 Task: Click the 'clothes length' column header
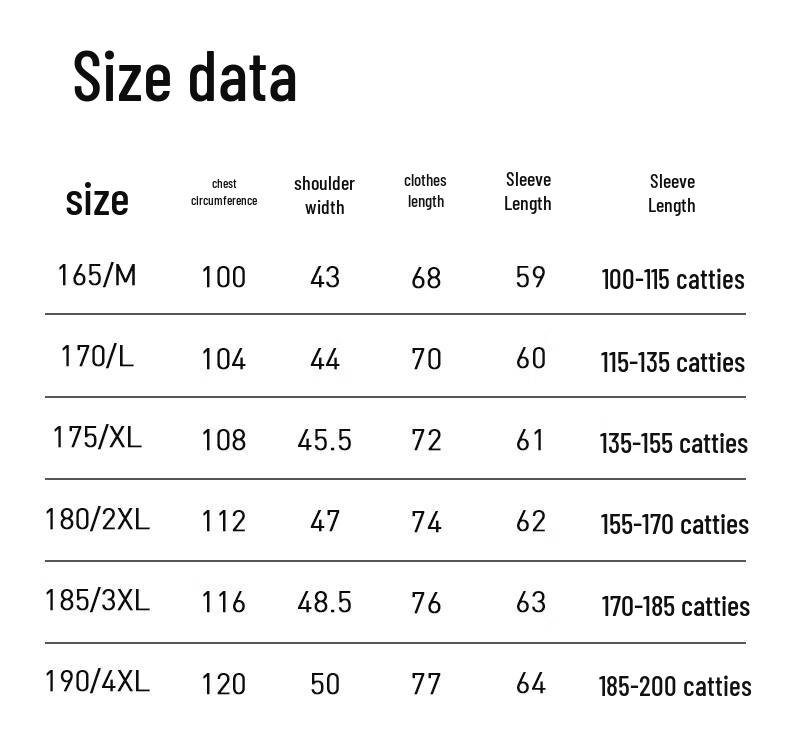coord(425,191)
